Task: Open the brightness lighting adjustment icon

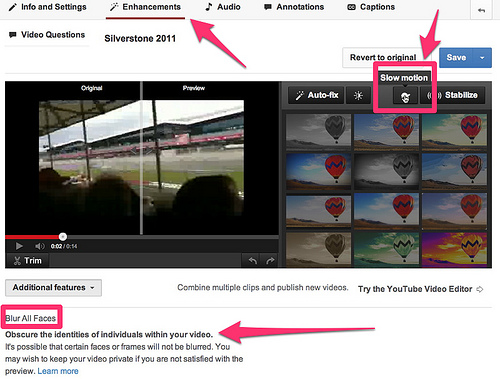Action: (358, 96)
